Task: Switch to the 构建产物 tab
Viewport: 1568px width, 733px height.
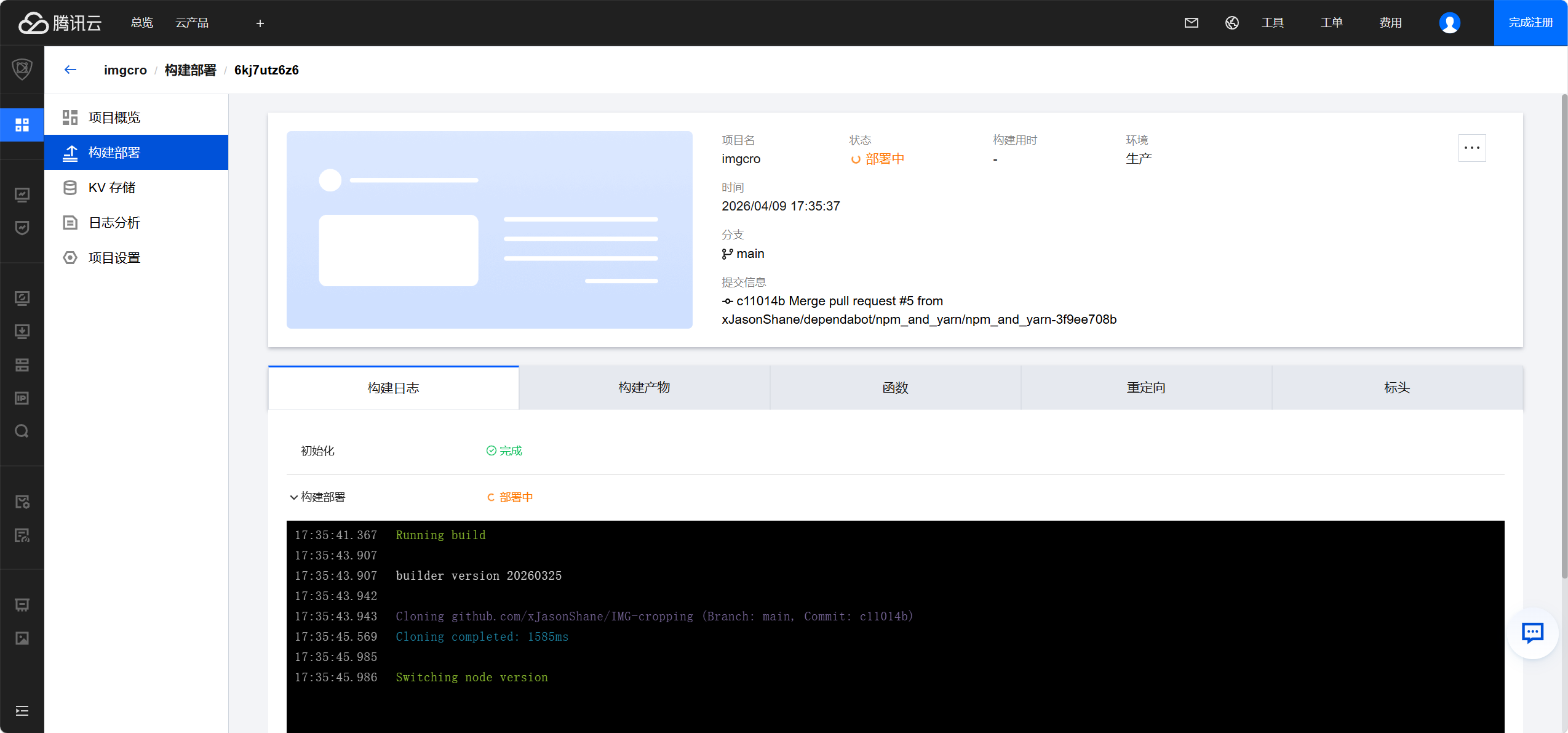Action: tap(644, 388)
